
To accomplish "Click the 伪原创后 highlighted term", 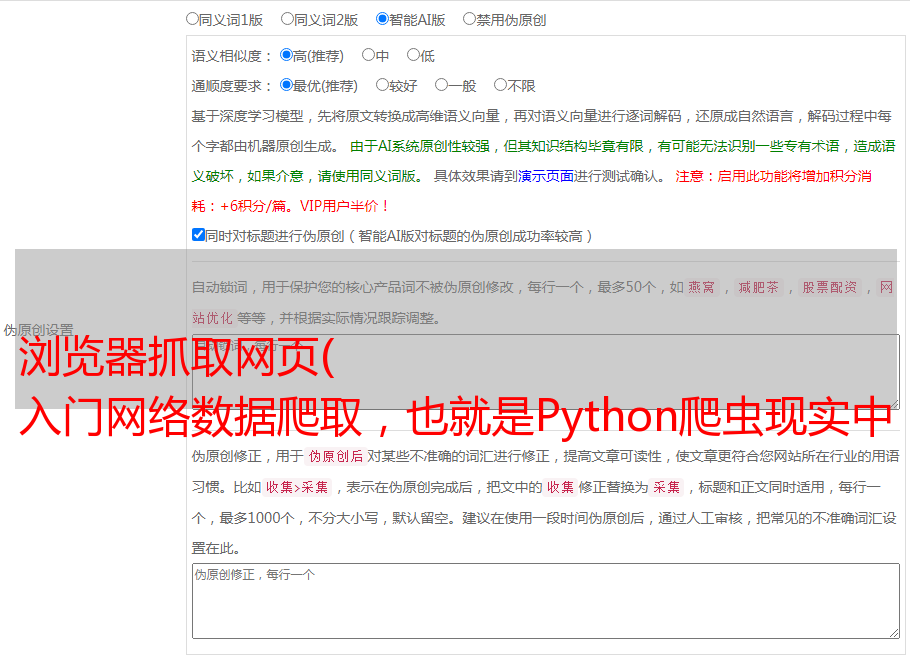I will [336, 456].
